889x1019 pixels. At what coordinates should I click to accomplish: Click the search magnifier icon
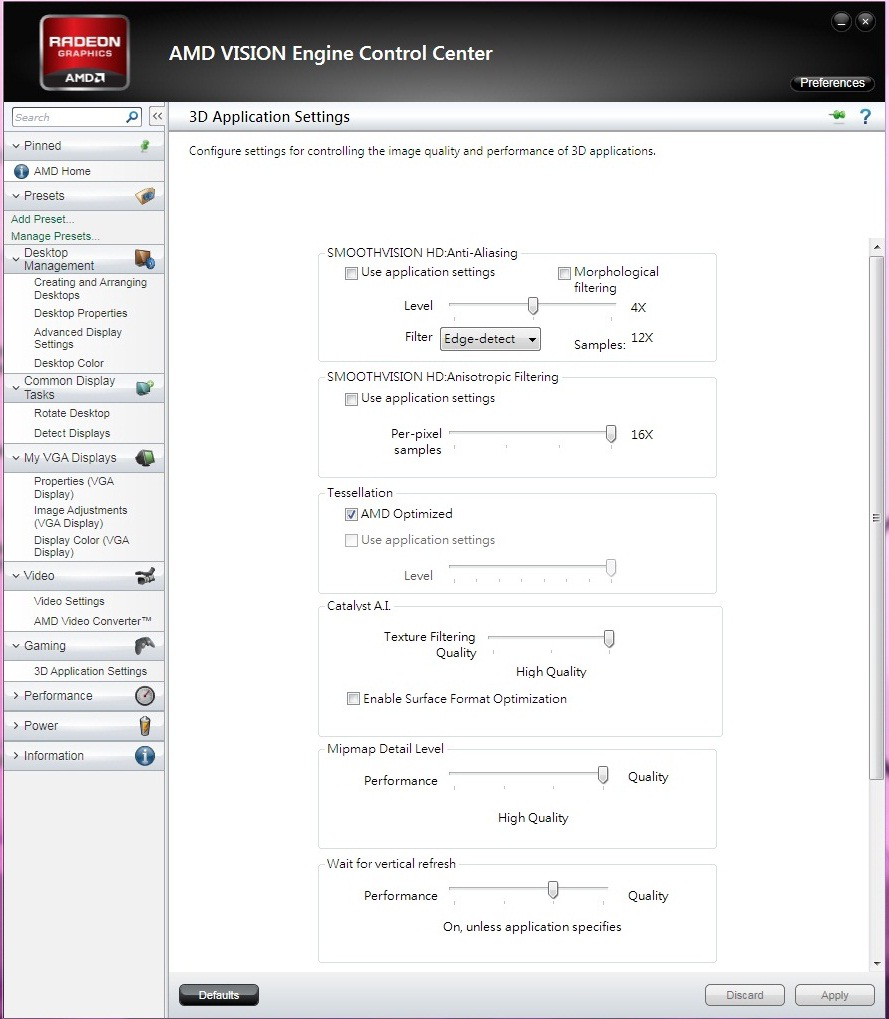click(x=132, y=117)
